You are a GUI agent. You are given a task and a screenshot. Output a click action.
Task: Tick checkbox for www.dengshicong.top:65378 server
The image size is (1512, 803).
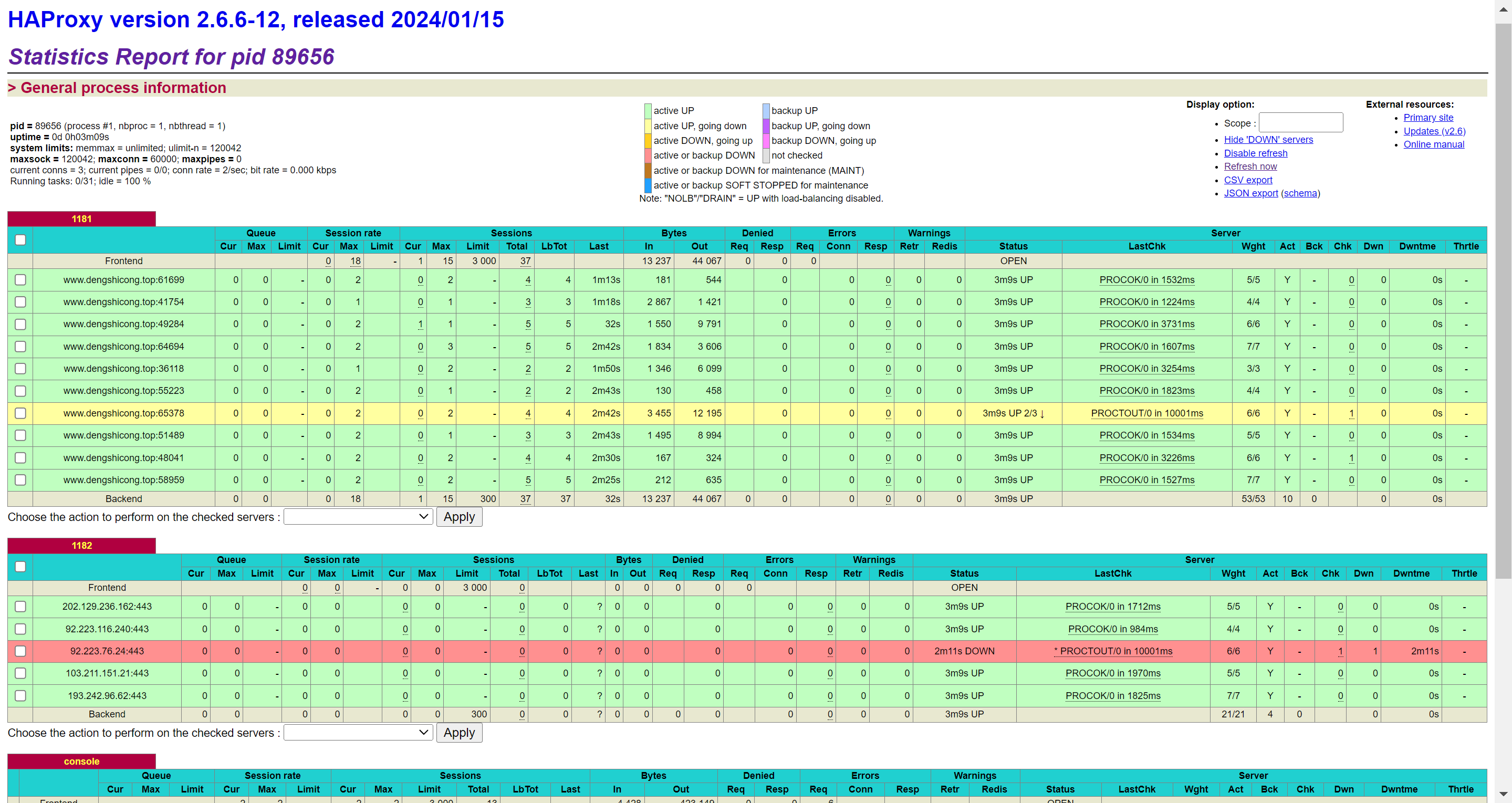[x=20, y=413]
